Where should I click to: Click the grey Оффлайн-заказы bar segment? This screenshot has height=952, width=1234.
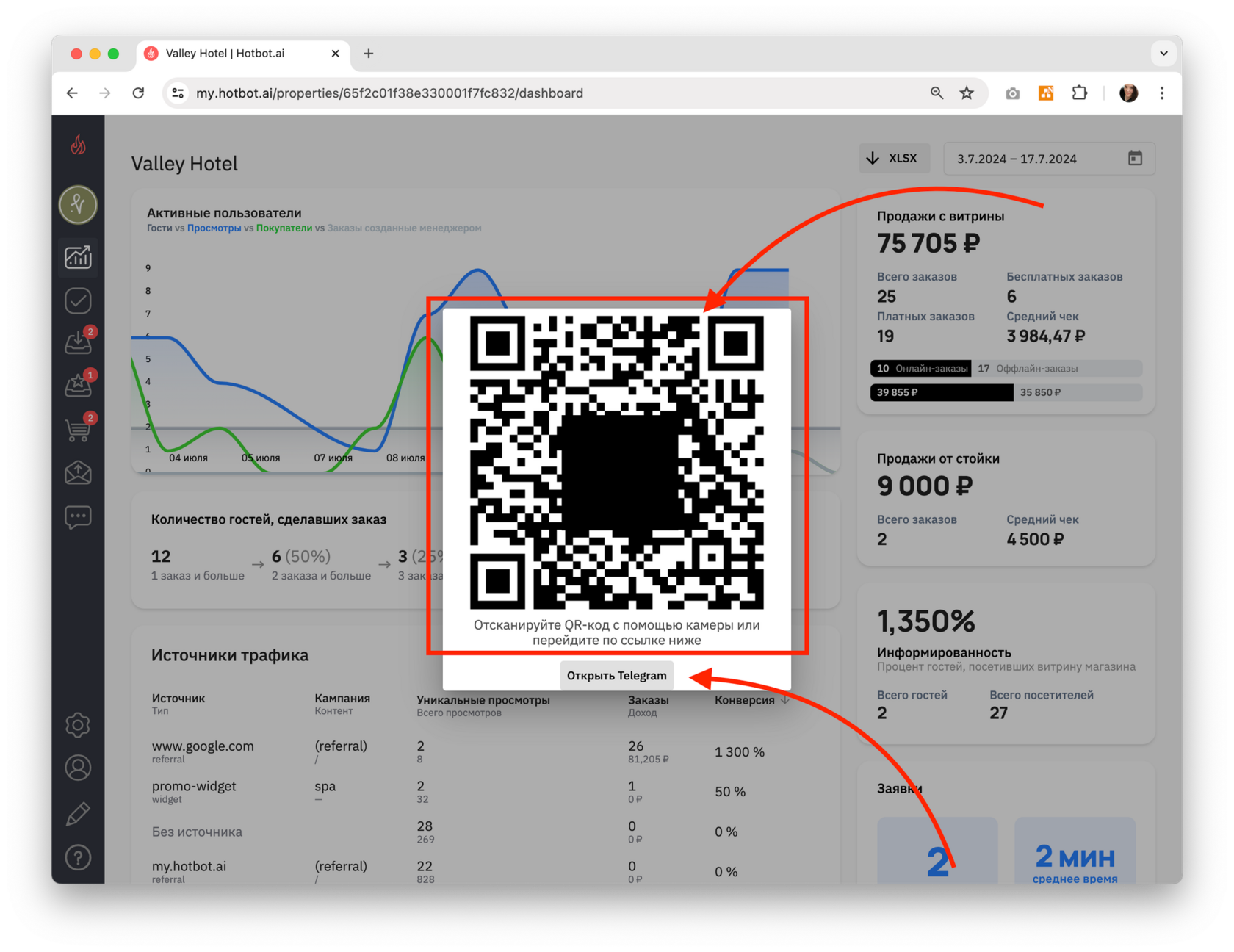1058,368
